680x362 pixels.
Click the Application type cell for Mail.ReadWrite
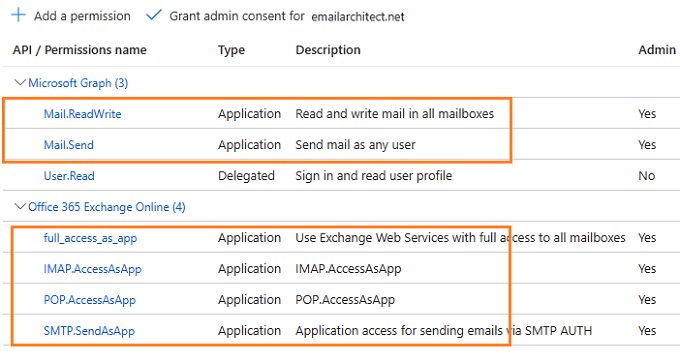point(249,114)
